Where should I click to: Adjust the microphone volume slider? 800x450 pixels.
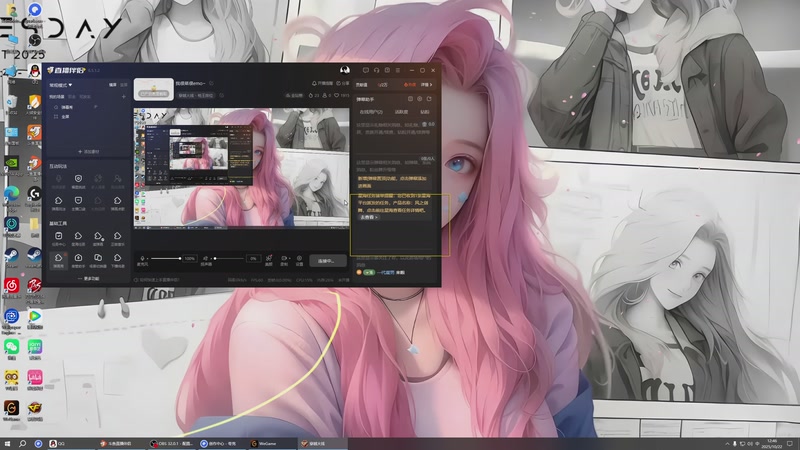tap(165, 259)
